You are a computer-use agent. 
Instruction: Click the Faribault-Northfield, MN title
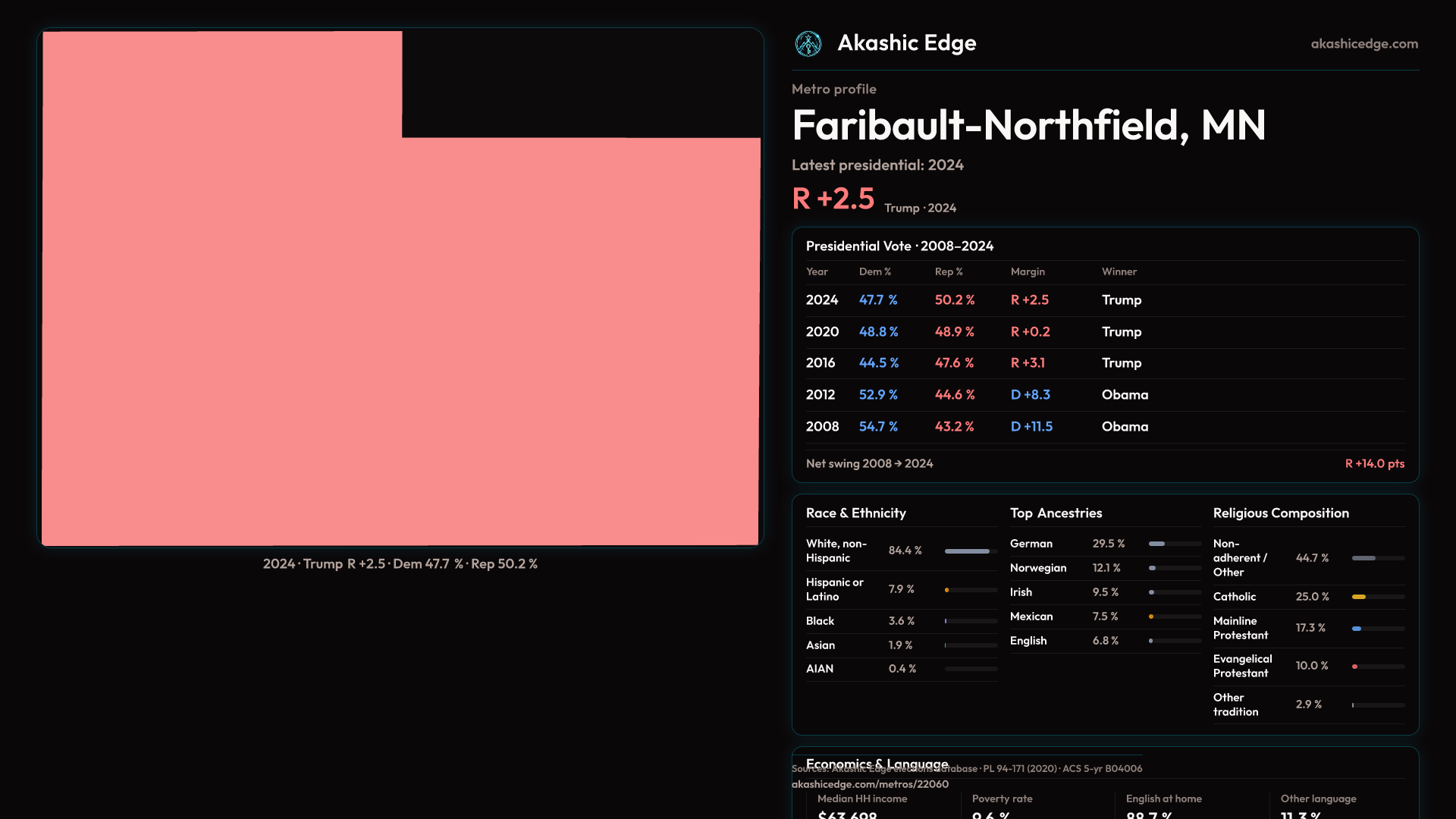[1028, 125]
